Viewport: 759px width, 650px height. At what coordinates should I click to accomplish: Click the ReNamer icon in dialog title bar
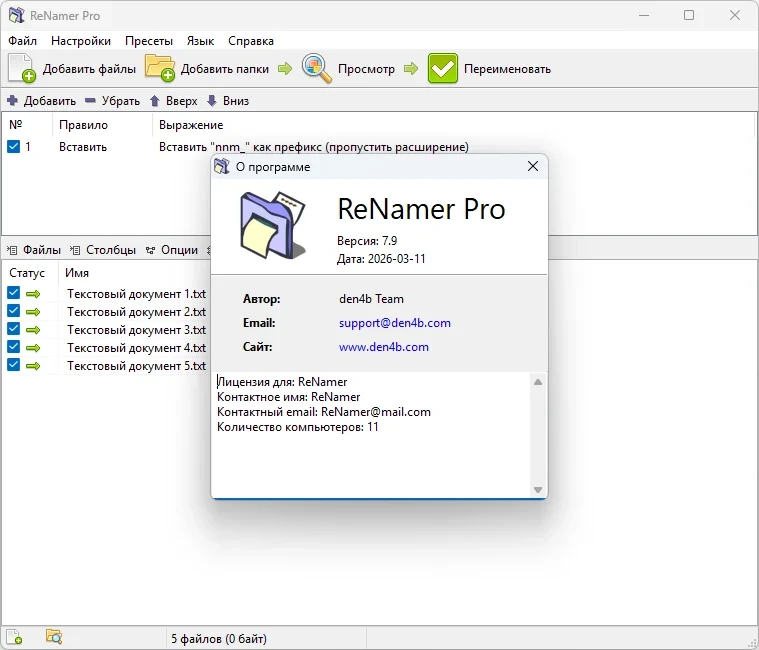[x=222, y=166]
